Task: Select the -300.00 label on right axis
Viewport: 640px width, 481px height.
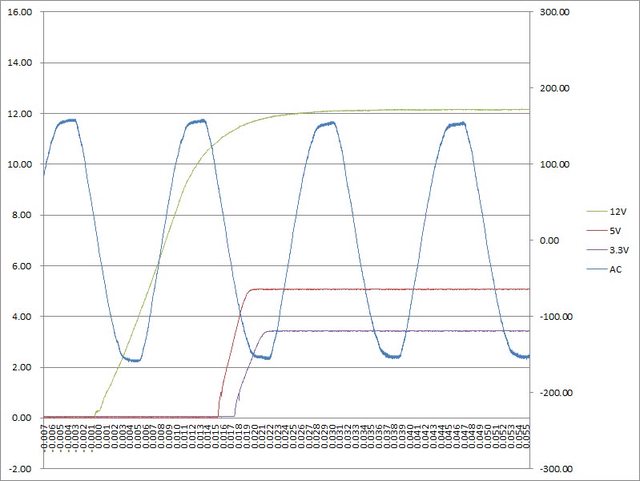Action: click(552, 469)
